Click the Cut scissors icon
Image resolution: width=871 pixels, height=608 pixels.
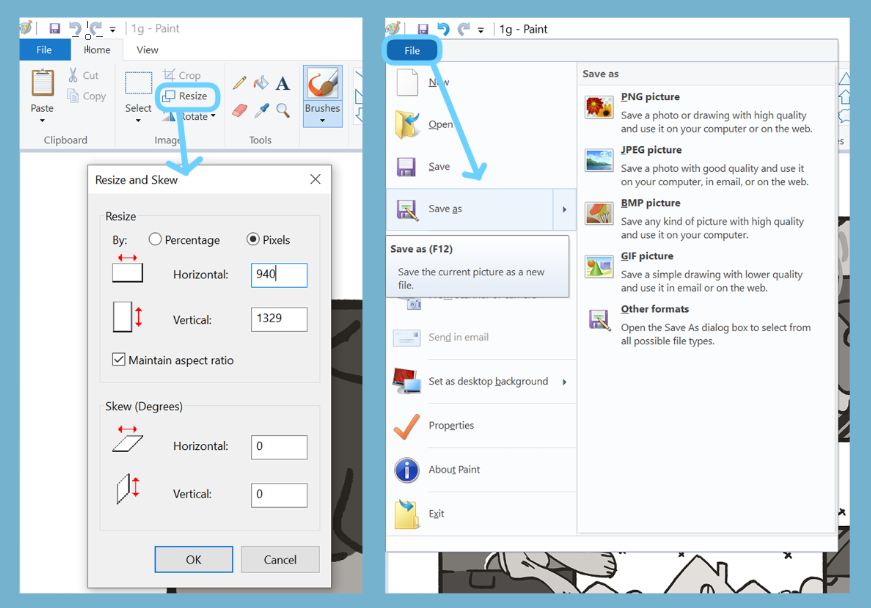pyautogui.click(x=74, y=75)
